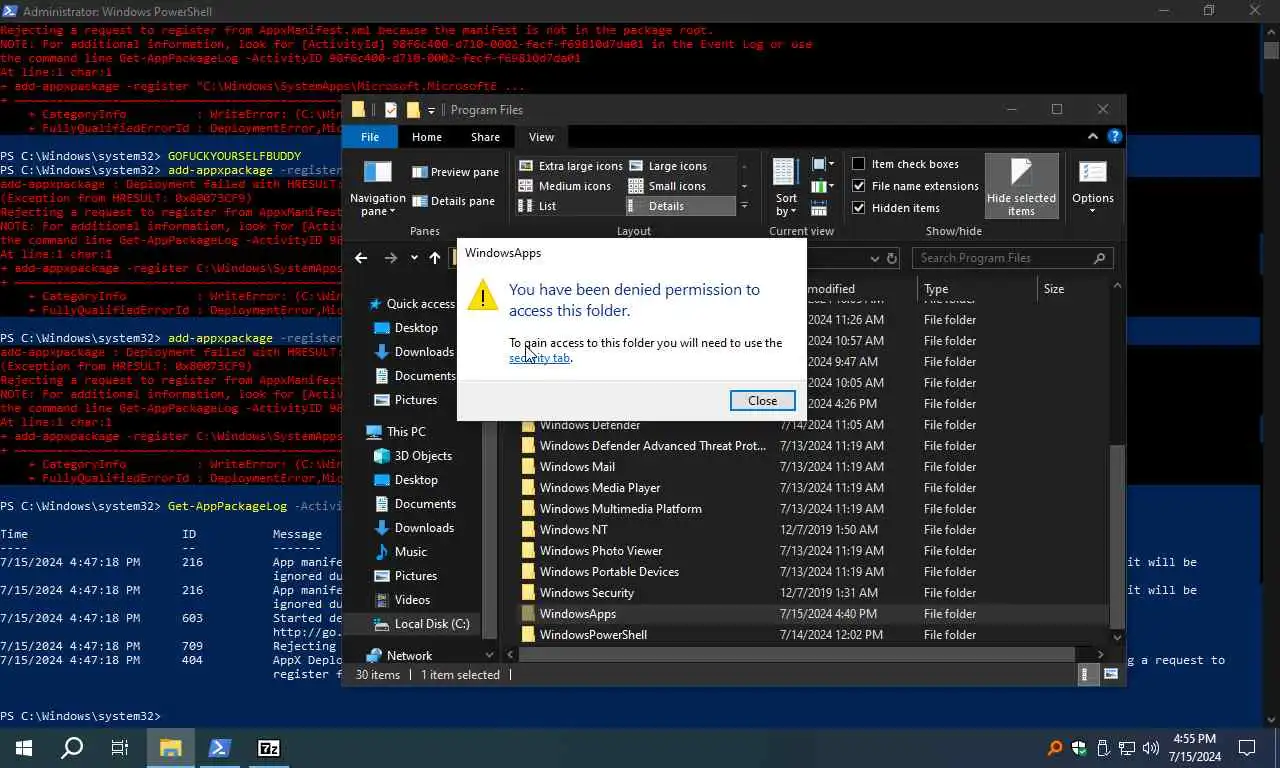Open the recent locations dropdown arrow
This screenshot has height=768, width=1280.
tap(413, 258)
